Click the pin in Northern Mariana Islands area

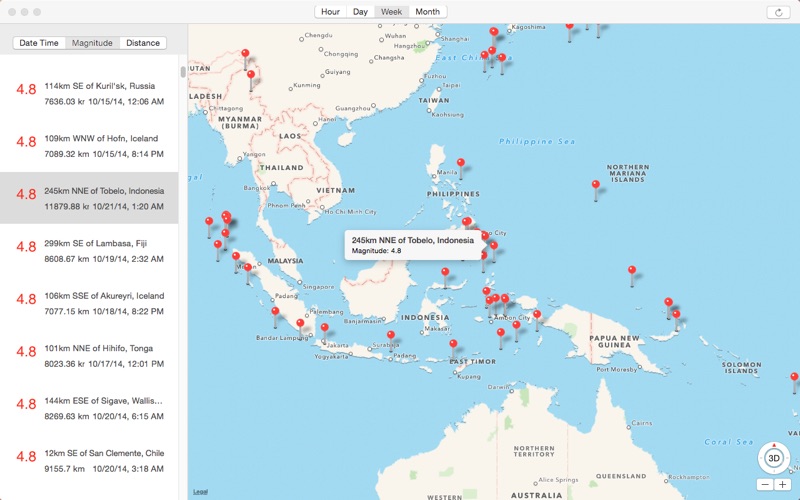(595, 185)
